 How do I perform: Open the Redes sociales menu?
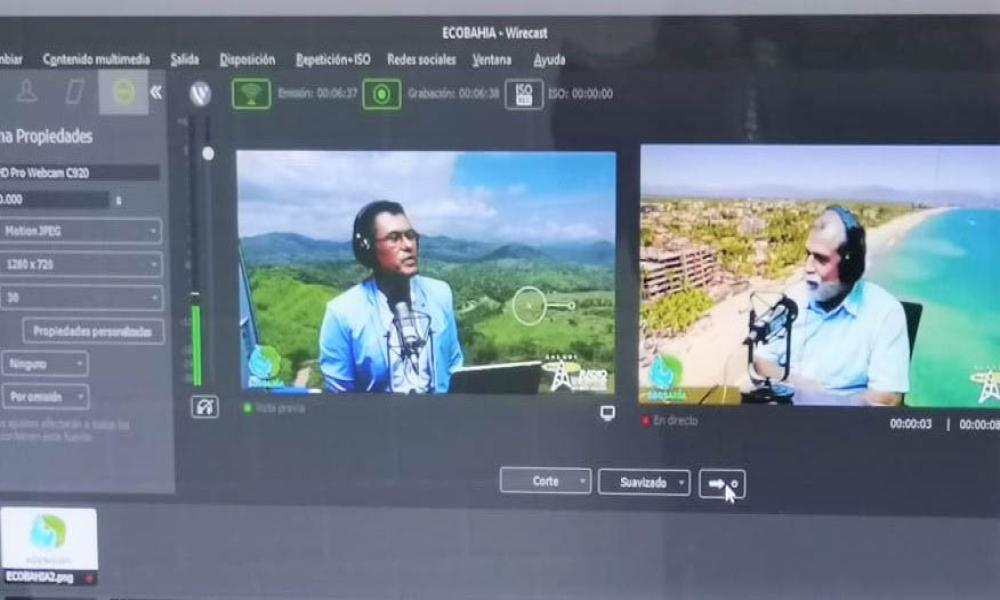pos(421,60)
